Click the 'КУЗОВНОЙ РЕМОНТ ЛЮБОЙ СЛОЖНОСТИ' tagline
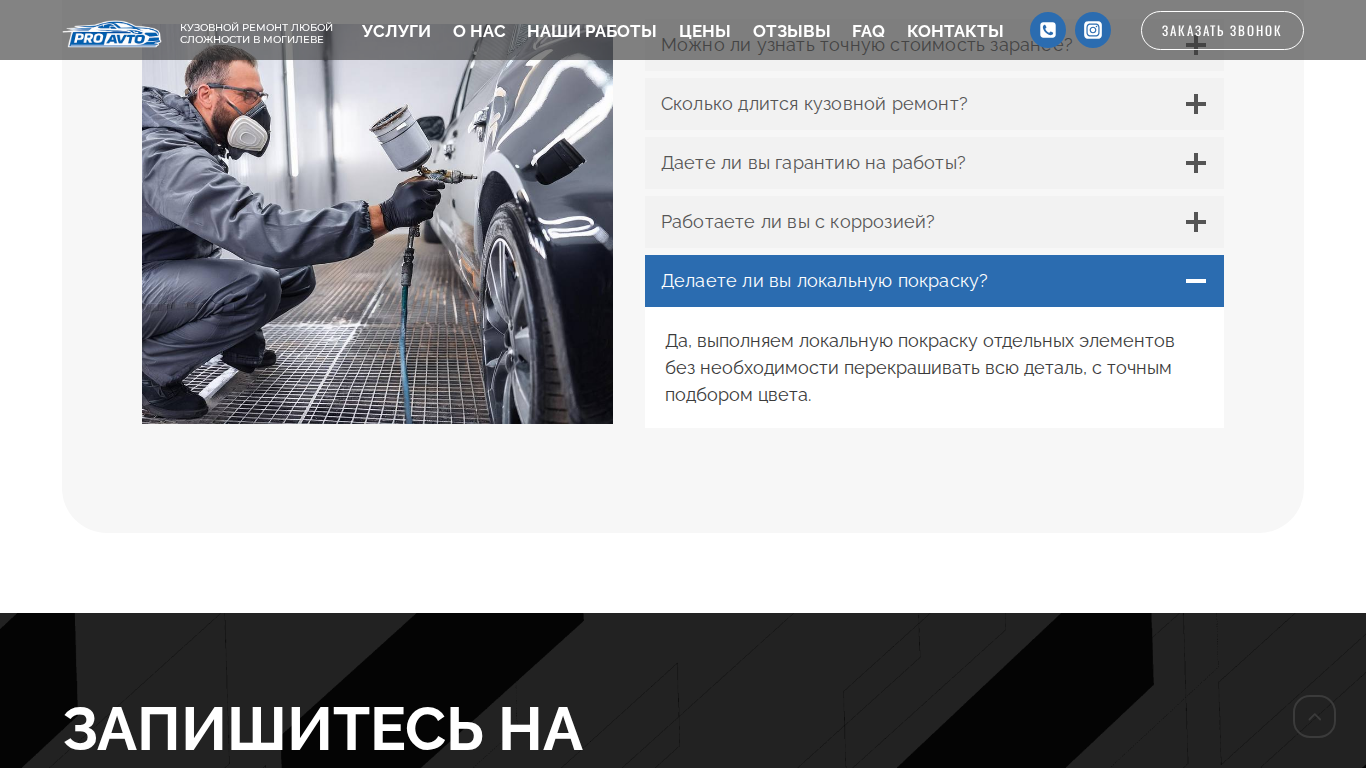 256,33
